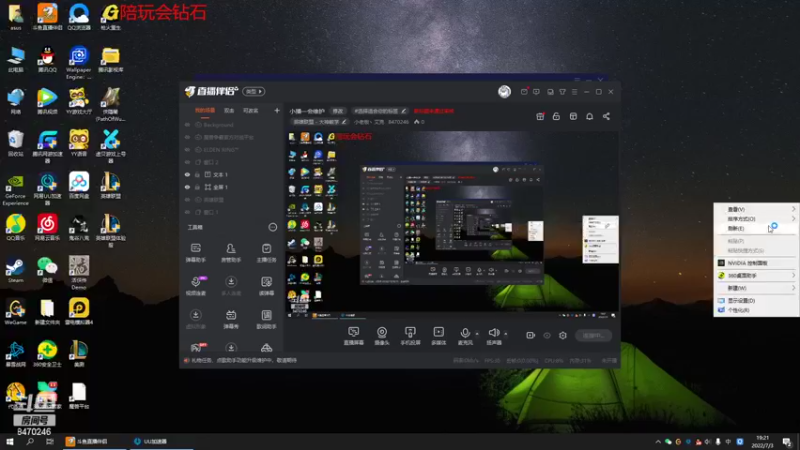Toggle visibility of 窗口 2 source
The height and width of the screenshot is (450, 800).
(x=187, y=162)
